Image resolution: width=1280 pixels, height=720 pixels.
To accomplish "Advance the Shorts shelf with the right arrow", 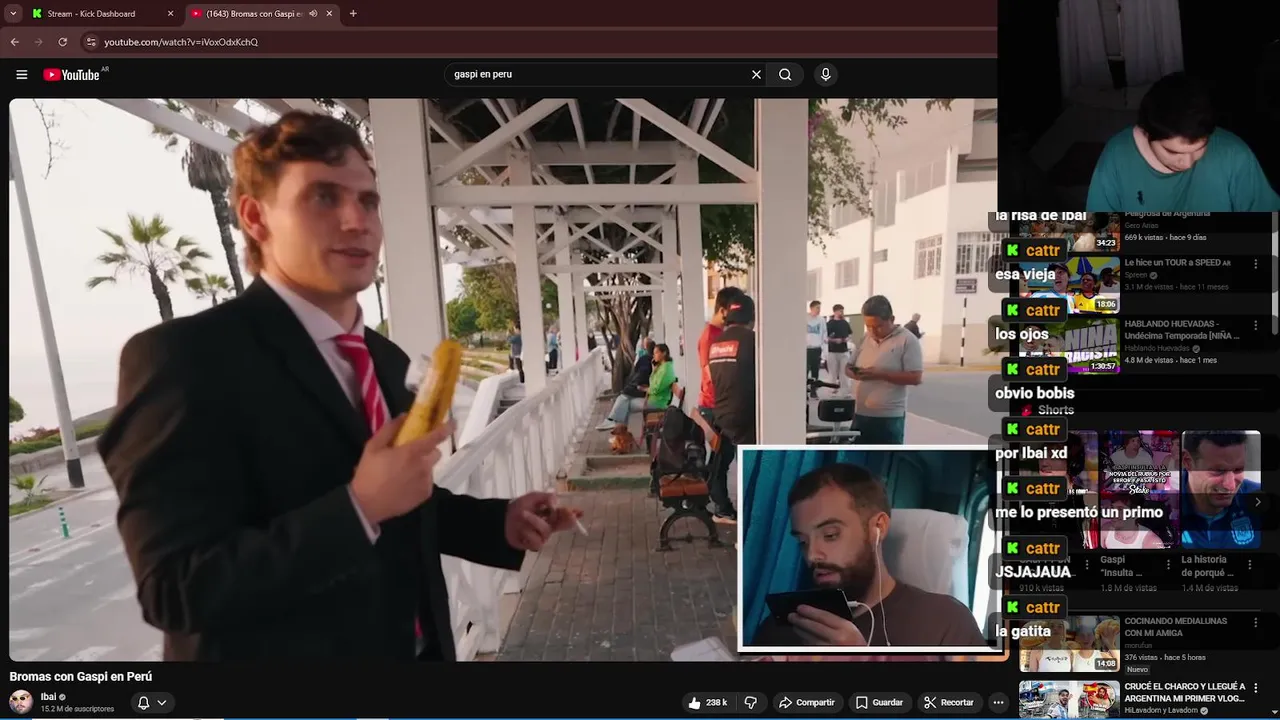I will click(x=1258, y=502).
